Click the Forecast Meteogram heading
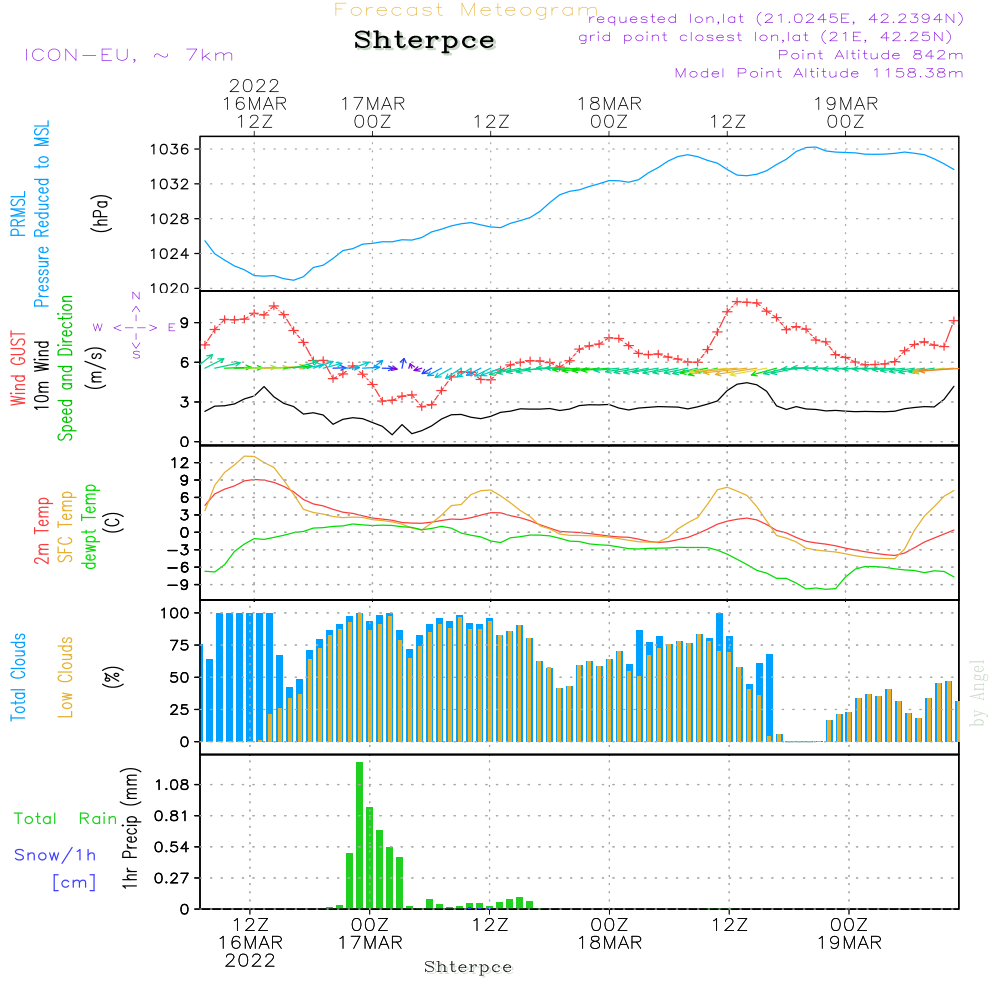This screenshot has width=1000, height=1000. coord(466,10)
